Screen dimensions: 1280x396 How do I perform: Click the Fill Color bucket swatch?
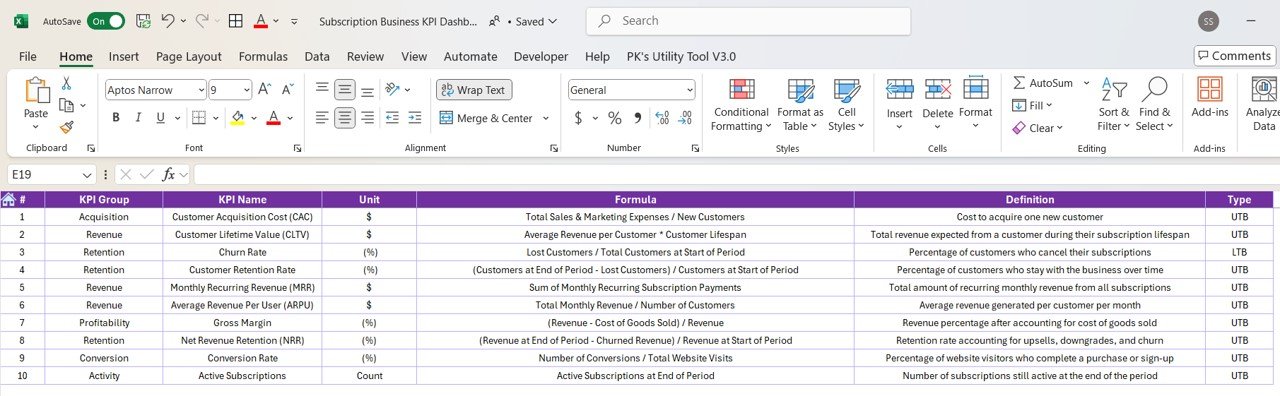tap(237, 118)
